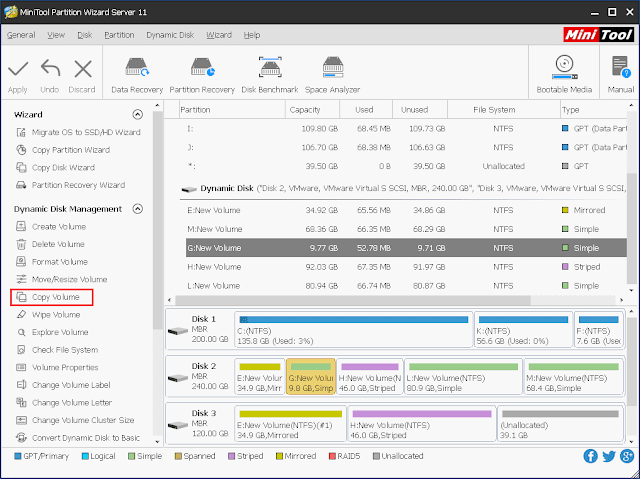Run Check File System

click(x=58, y=350)
